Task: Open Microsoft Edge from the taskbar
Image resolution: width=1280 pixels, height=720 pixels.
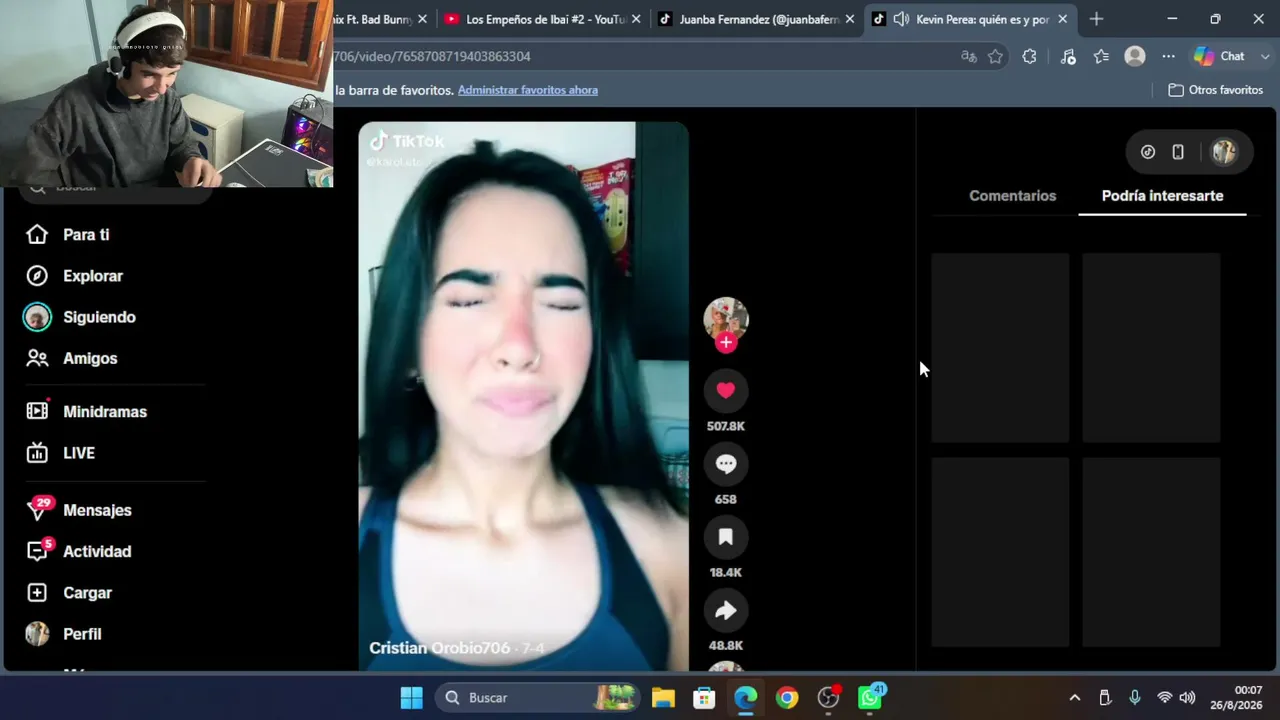Action: coord(746,698)
